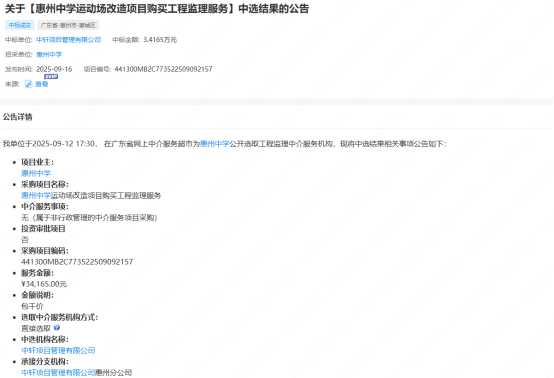Viewport: 554px width, 378px height.
Task: Open 惠州中学 link under 项目业主
Action: coord(36,173)
